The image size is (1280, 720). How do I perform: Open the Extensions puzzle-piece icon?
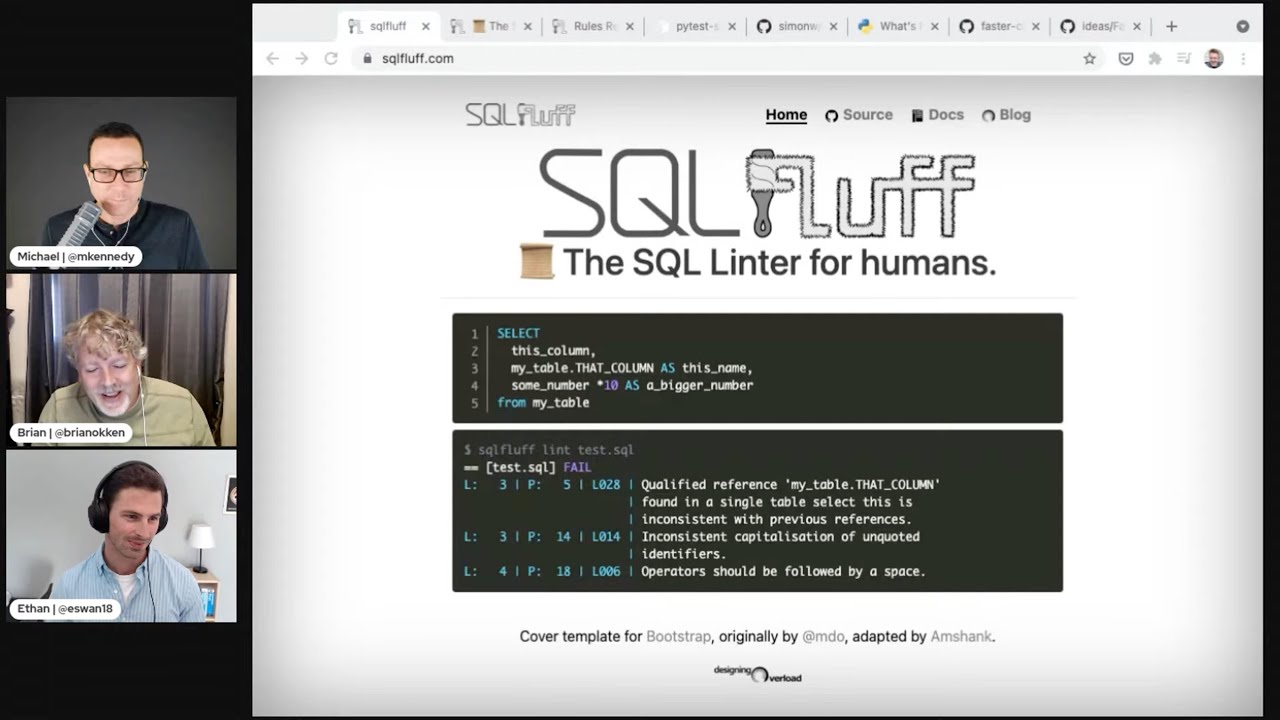click(1155, 58)
